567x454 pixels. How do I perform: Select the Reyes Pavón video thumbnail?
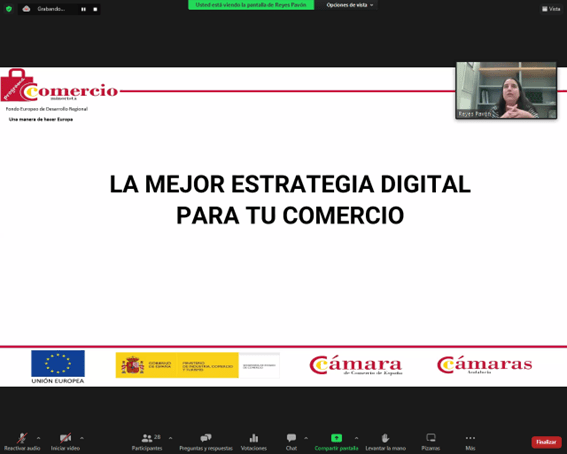pos(506,90)
